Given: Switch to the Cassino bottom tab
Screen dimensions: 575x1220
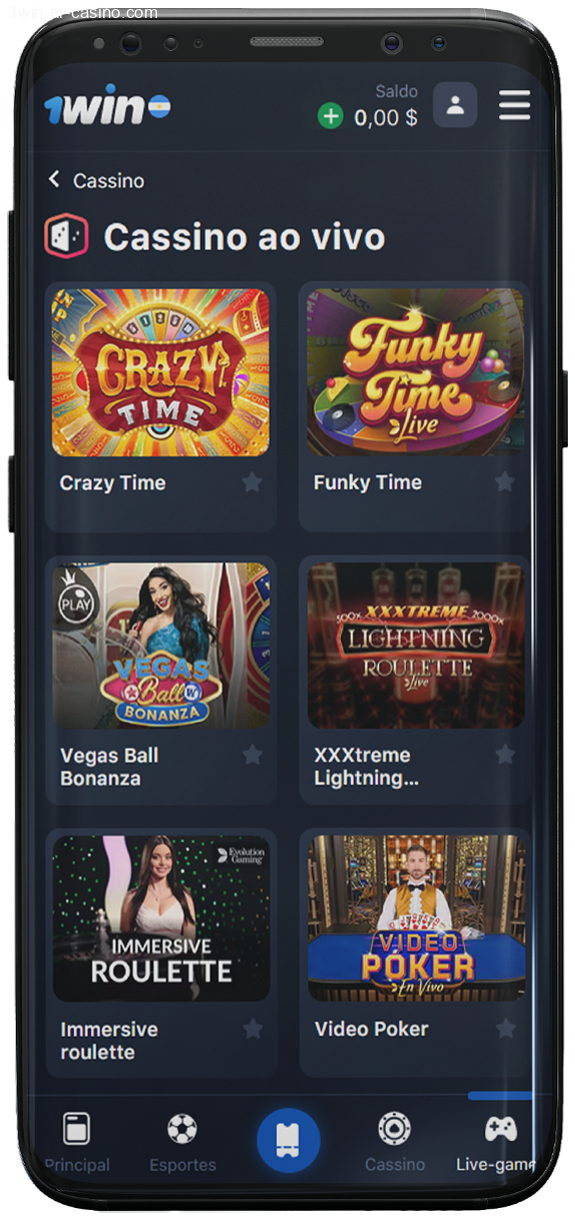Looking at the screenshot, I should click(394, 1142).
